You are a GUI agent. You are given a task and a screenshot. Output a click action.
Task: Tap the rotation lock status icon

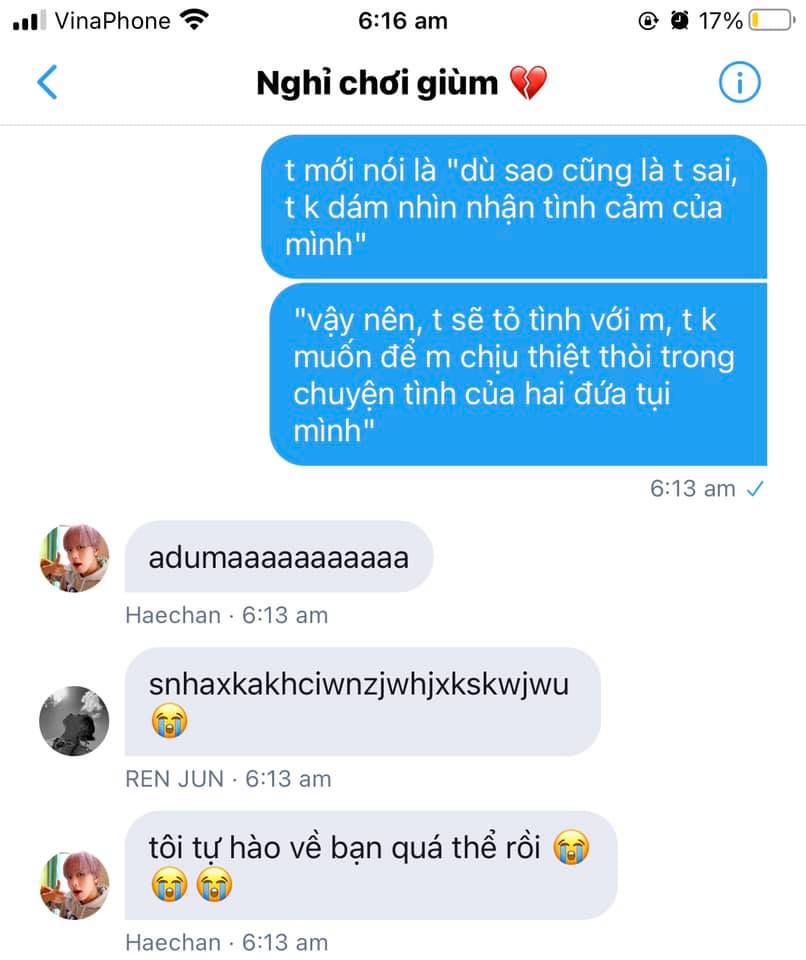point(647,21)
